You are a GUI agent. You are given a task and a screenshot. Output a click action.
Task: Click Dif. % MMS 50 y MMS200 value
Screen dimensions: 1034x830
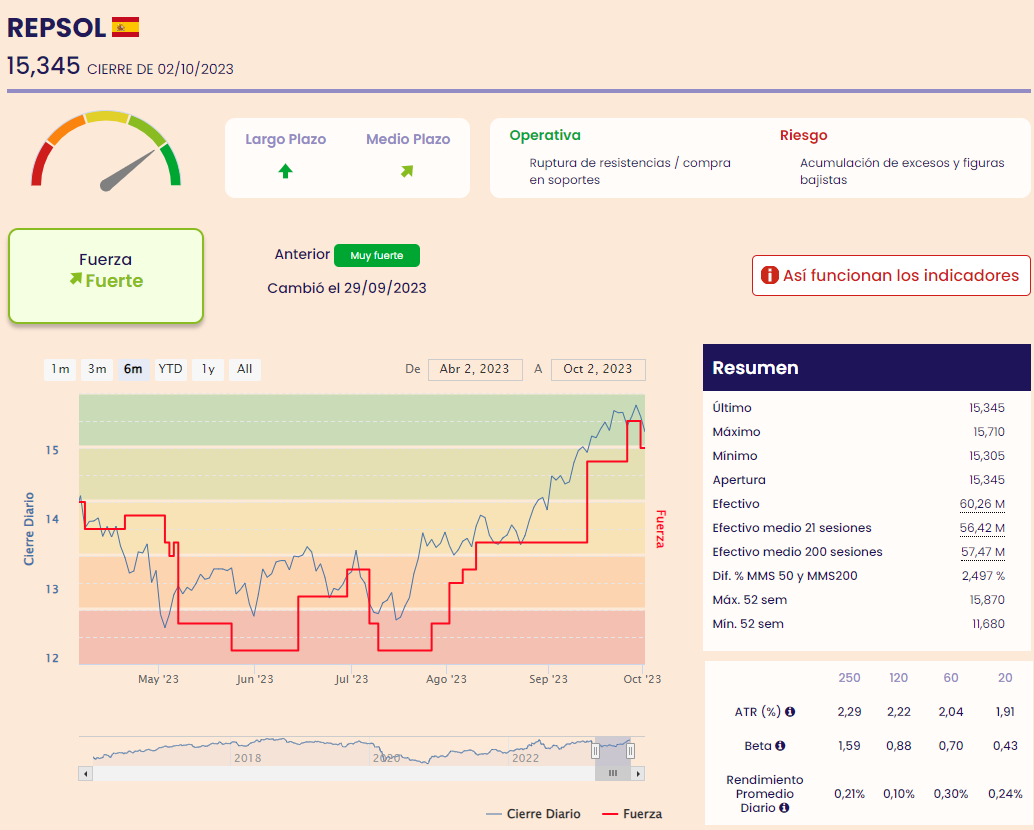coord(983,576)
